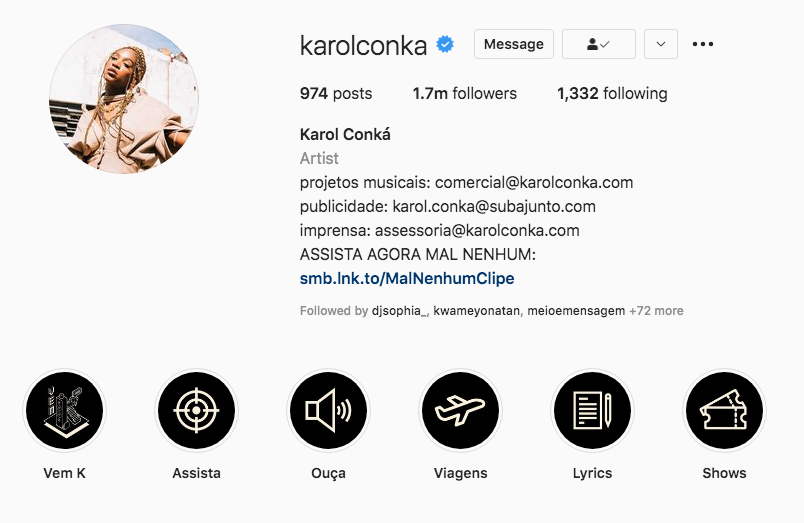
Task: Open the Vem K story highlight
Action: tap(65, 411)
